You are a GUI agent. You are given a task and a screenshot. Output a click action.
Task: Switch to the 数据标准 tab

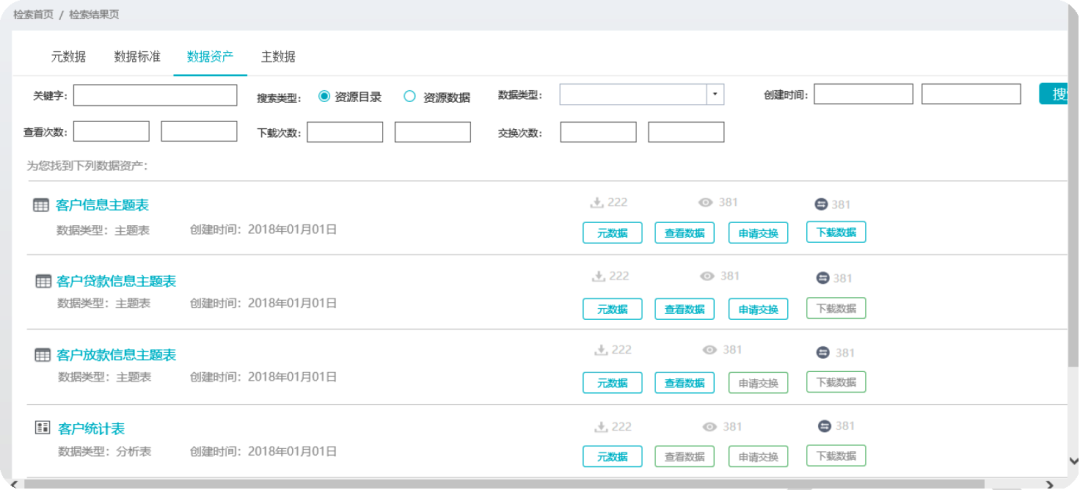click(137, 57)
